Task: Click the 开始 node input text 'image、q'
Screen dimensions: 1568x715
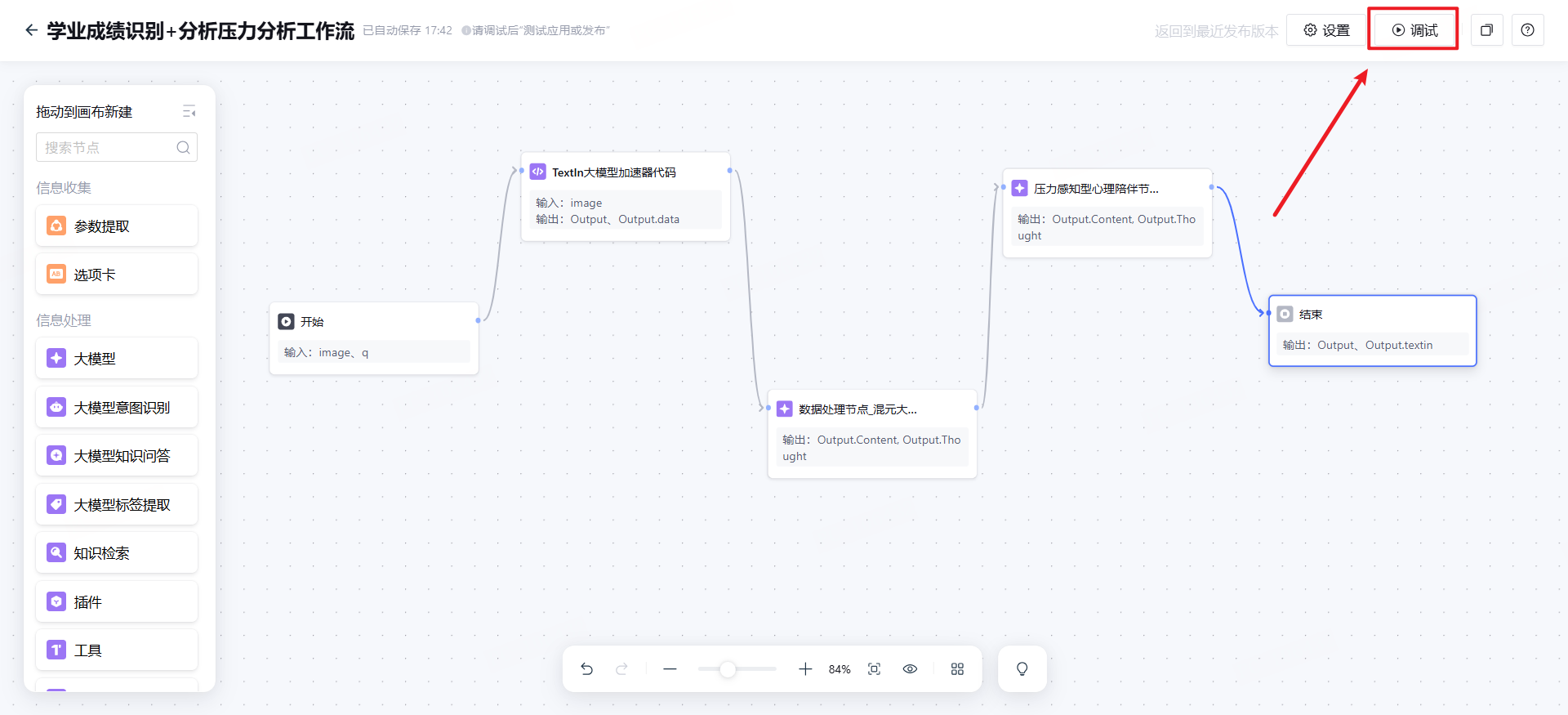Action: pos(343,353)
